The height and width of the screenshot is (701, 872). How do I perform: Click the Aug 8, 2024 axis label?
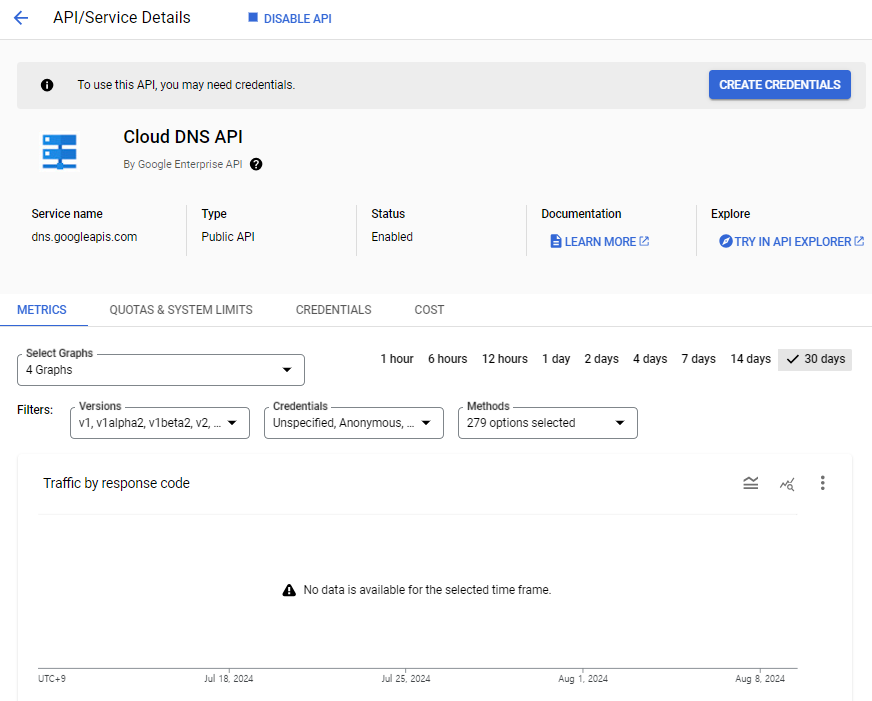coord(760,679)
